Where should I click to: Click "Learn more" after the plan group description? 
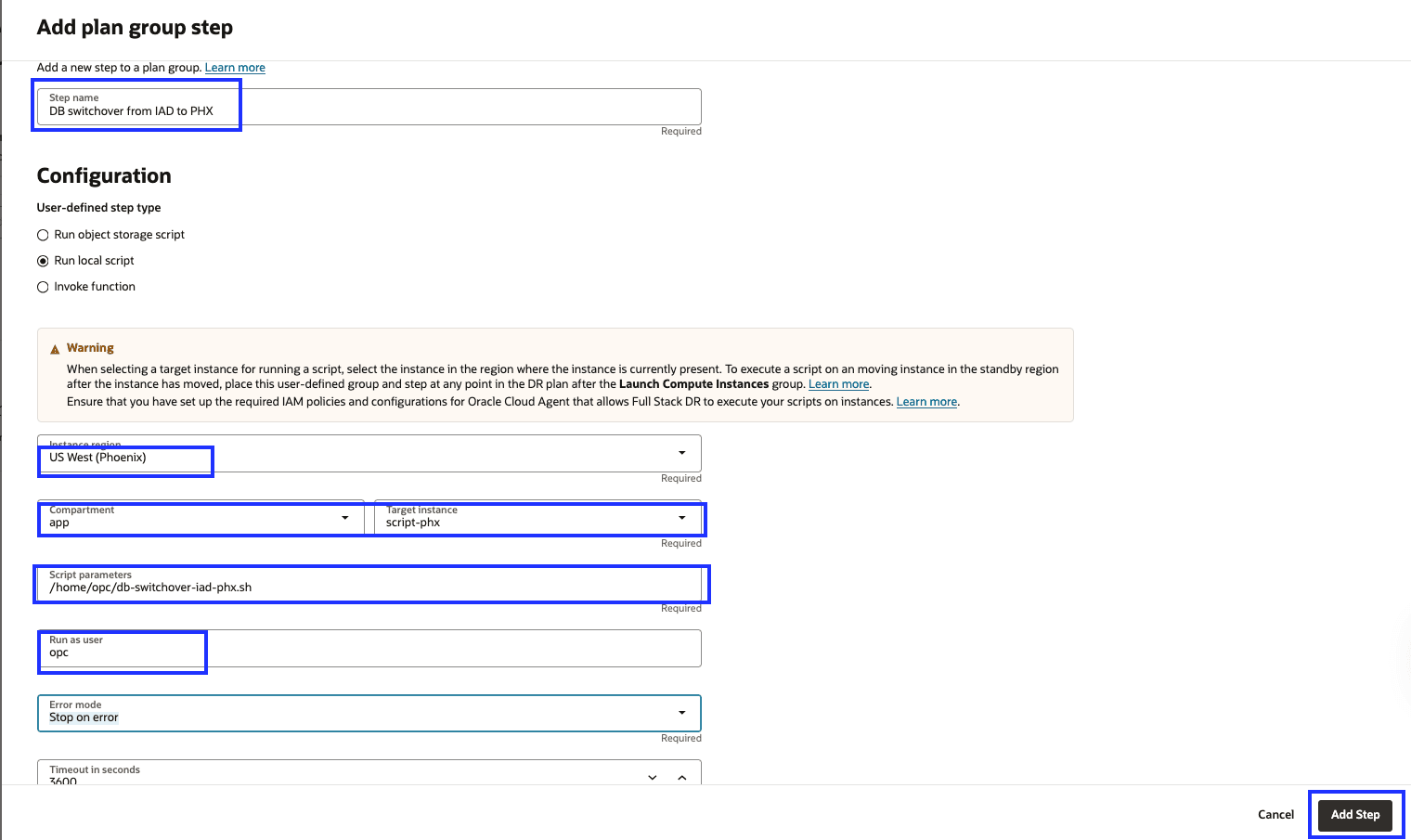click(234, 67)
